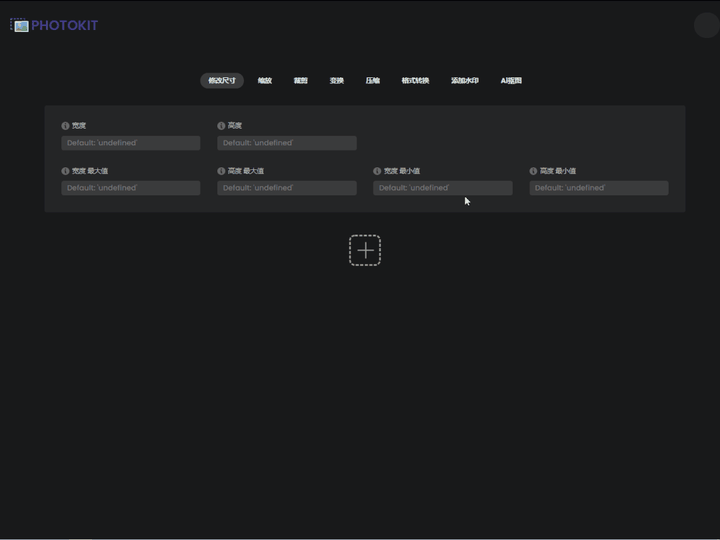Screen dimensions: 720x540
Task: Click the info icon next to 高度
Action: pos(221,126)
